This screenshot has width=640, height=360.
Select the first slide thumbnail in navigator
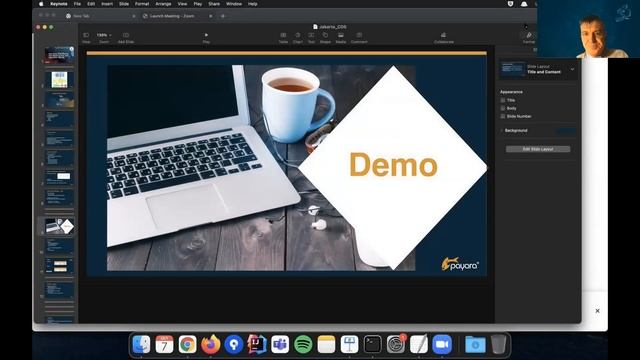click(x=60, y=55)
